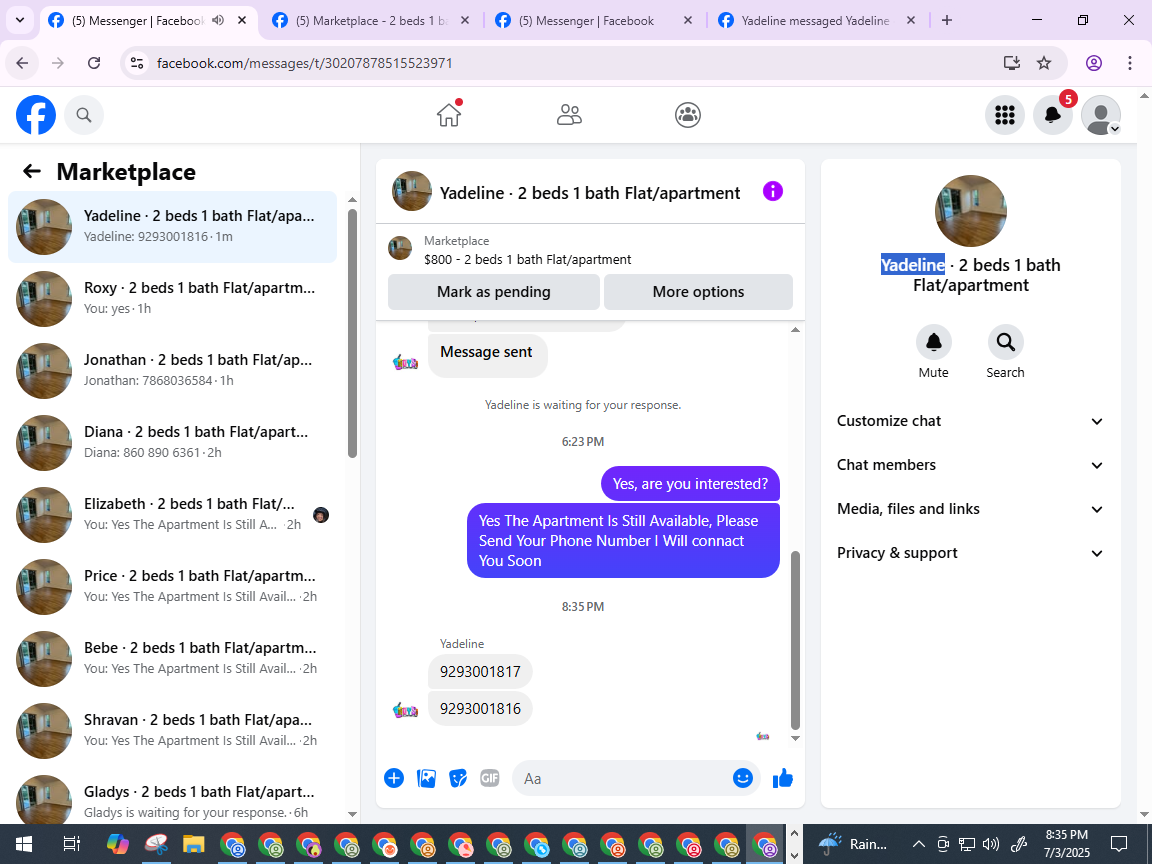Open volume control in system tray
This screenshot has height=864, width=1152.
point(991,843)
